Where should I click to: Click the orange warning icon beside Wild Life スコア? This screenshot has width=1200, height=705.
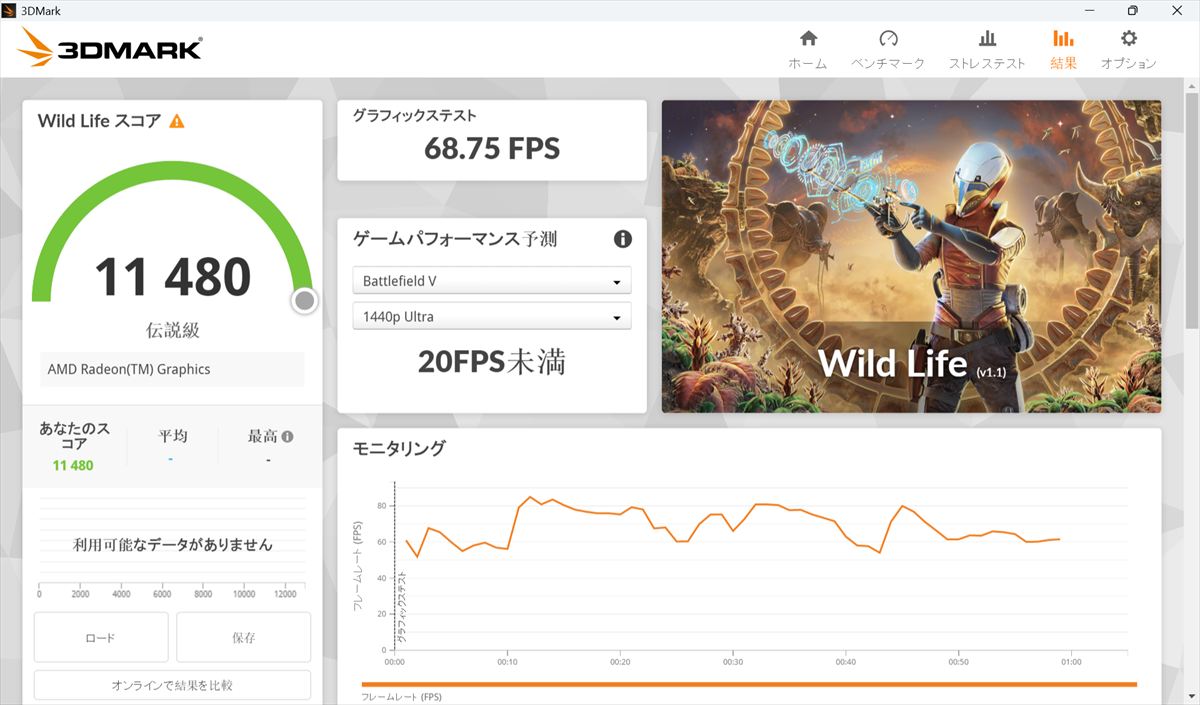coord(177,121)
